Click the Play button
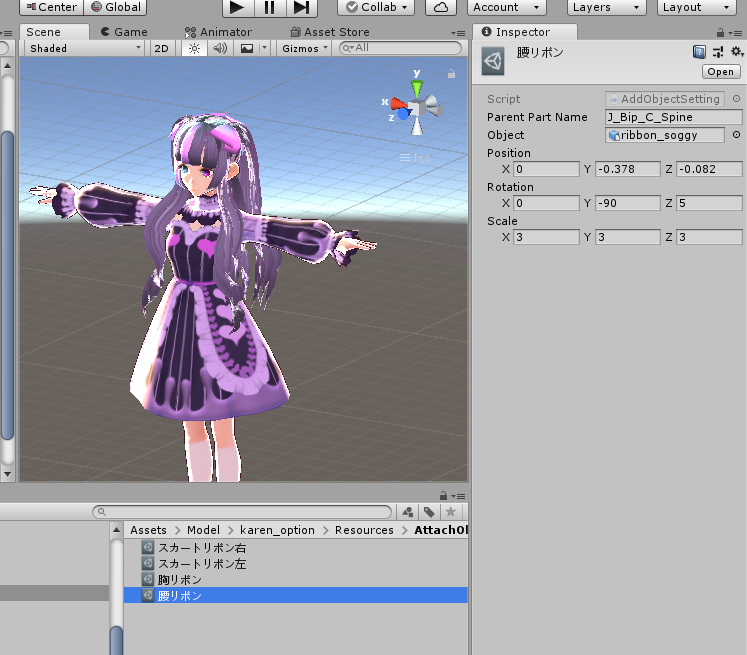This screenshot has height=655, width=747. (238, 7)
